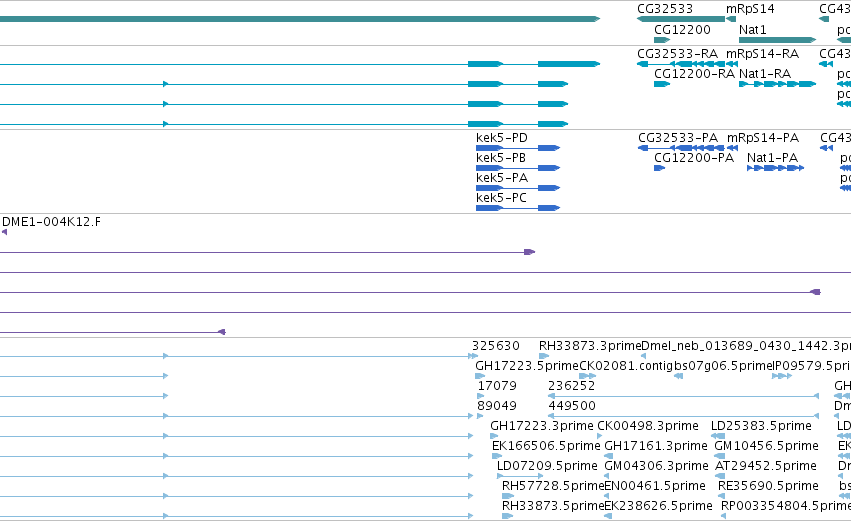
Task: Select the CG12200 gene label
Action: coord(682,30)
